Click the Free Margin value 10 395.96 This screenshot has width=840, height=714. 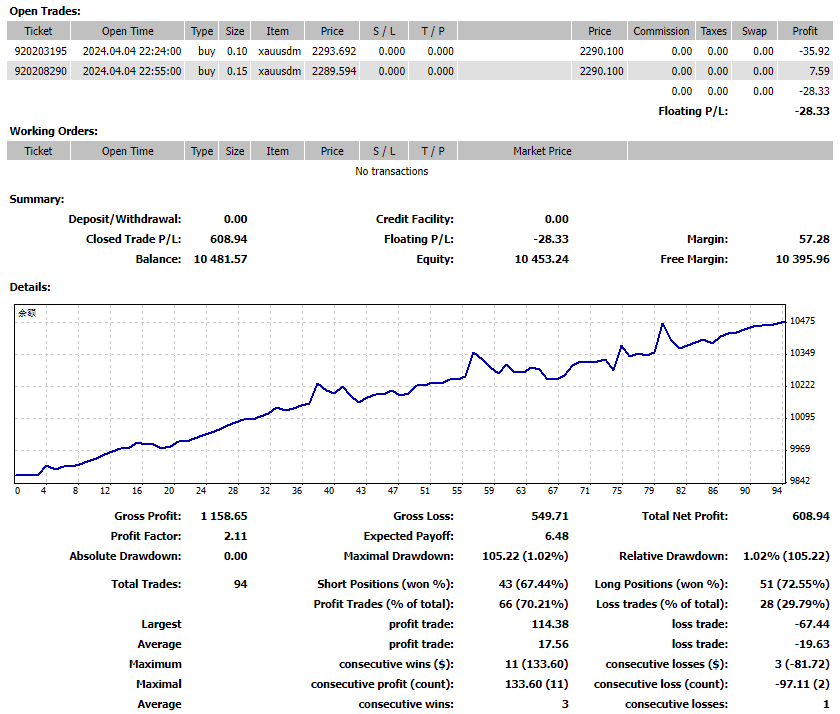tap(802, 259)
